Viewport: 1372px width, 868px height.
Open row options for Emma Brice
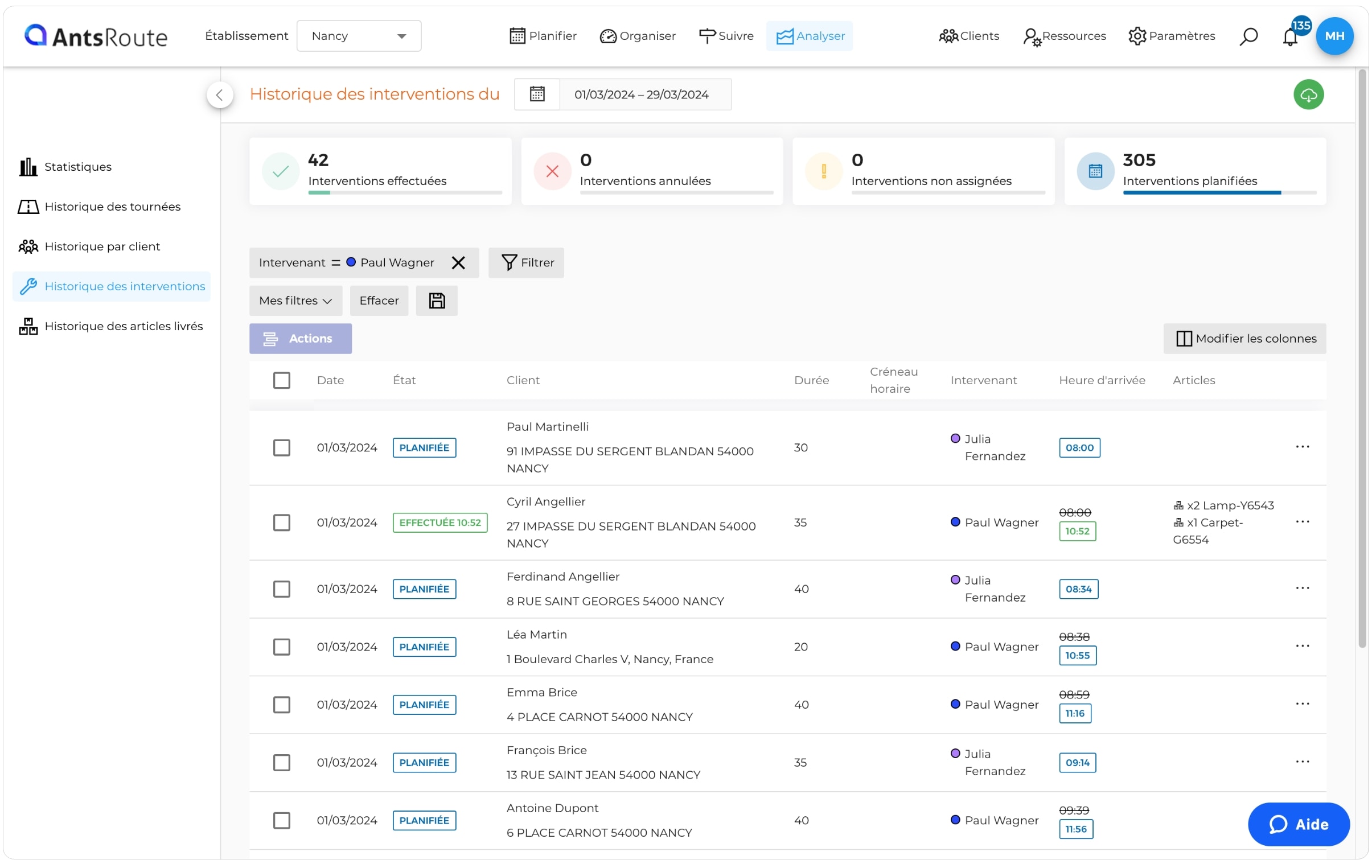click(x=1302, y=704)
